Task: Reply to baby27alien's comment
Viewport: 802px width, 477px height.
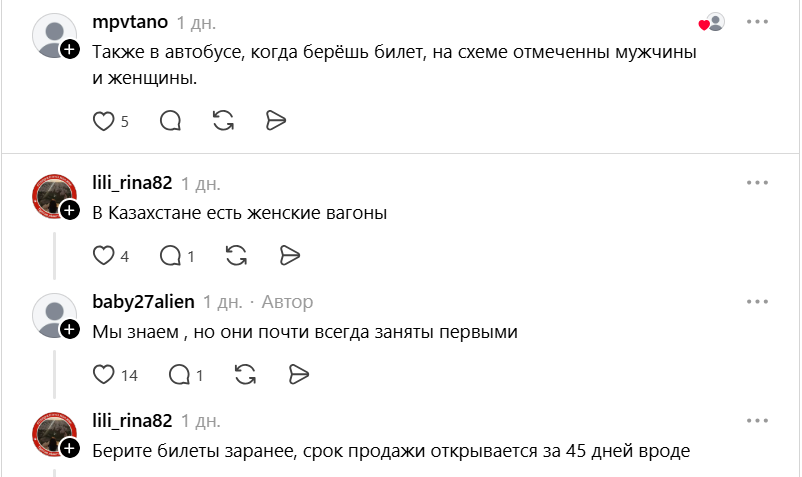Action: 179,375
